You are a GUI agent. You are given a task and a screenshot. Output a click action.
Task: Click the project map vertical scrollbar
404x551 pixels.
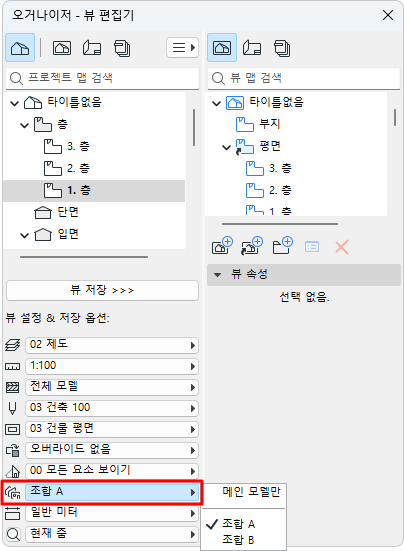pos(194,128)
